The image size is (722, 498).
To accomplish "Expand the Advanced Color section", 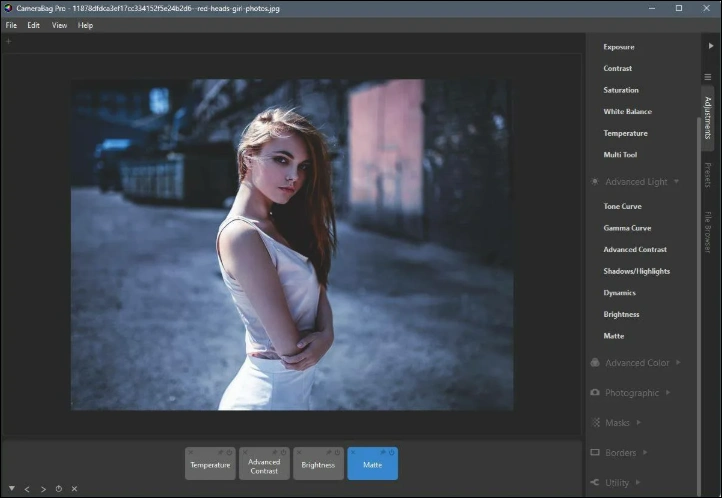I will coord(637,363).
